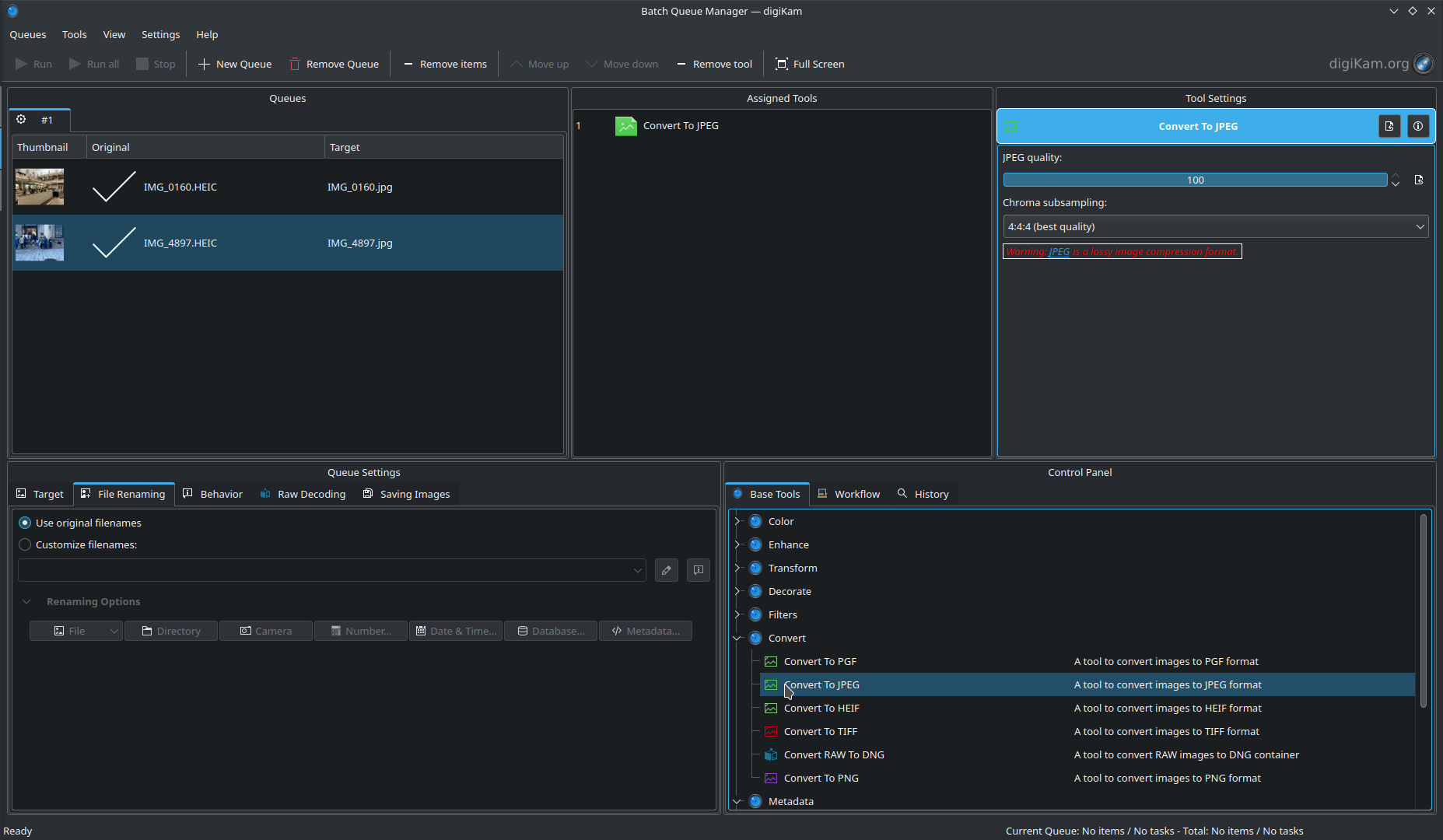Open the rename pattern editor pencil icon
The width and height of the screenshot is (1443, 840).
(x=666, y=570)
